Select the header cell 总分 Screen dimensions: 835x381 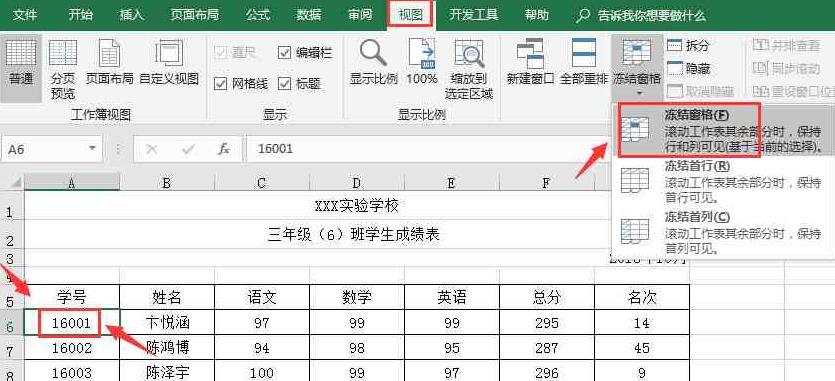click(x=546, y=297)
